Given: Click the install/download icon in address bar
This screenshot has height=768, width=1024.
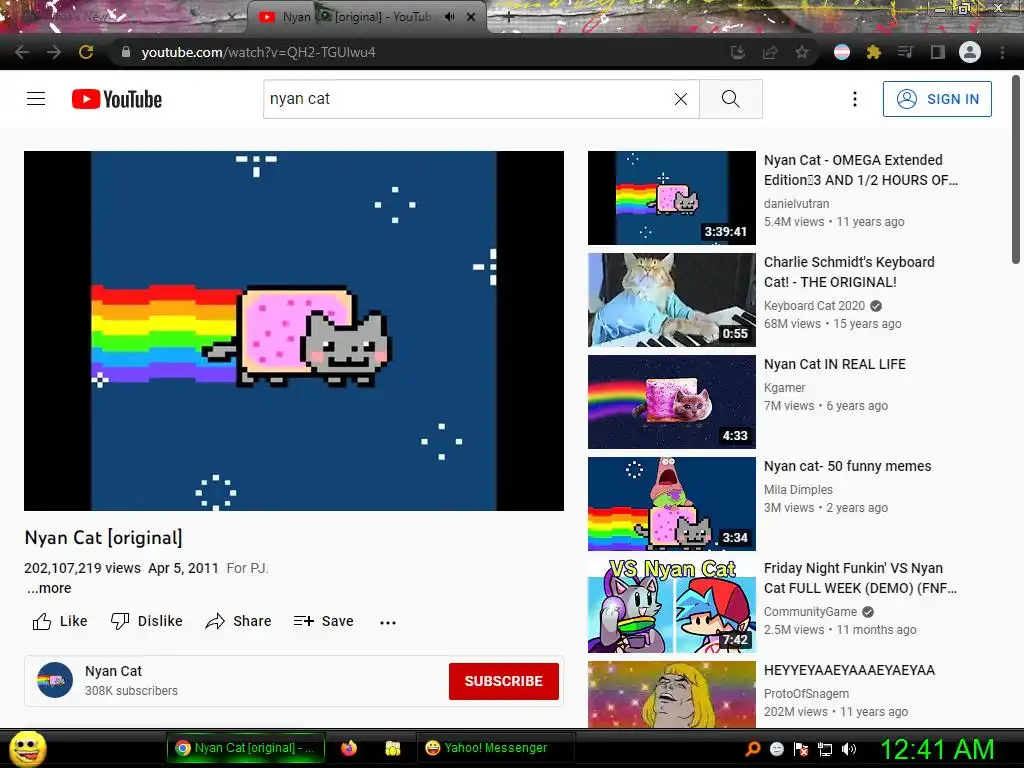Looking at the screenshot, I should [738, 52].
